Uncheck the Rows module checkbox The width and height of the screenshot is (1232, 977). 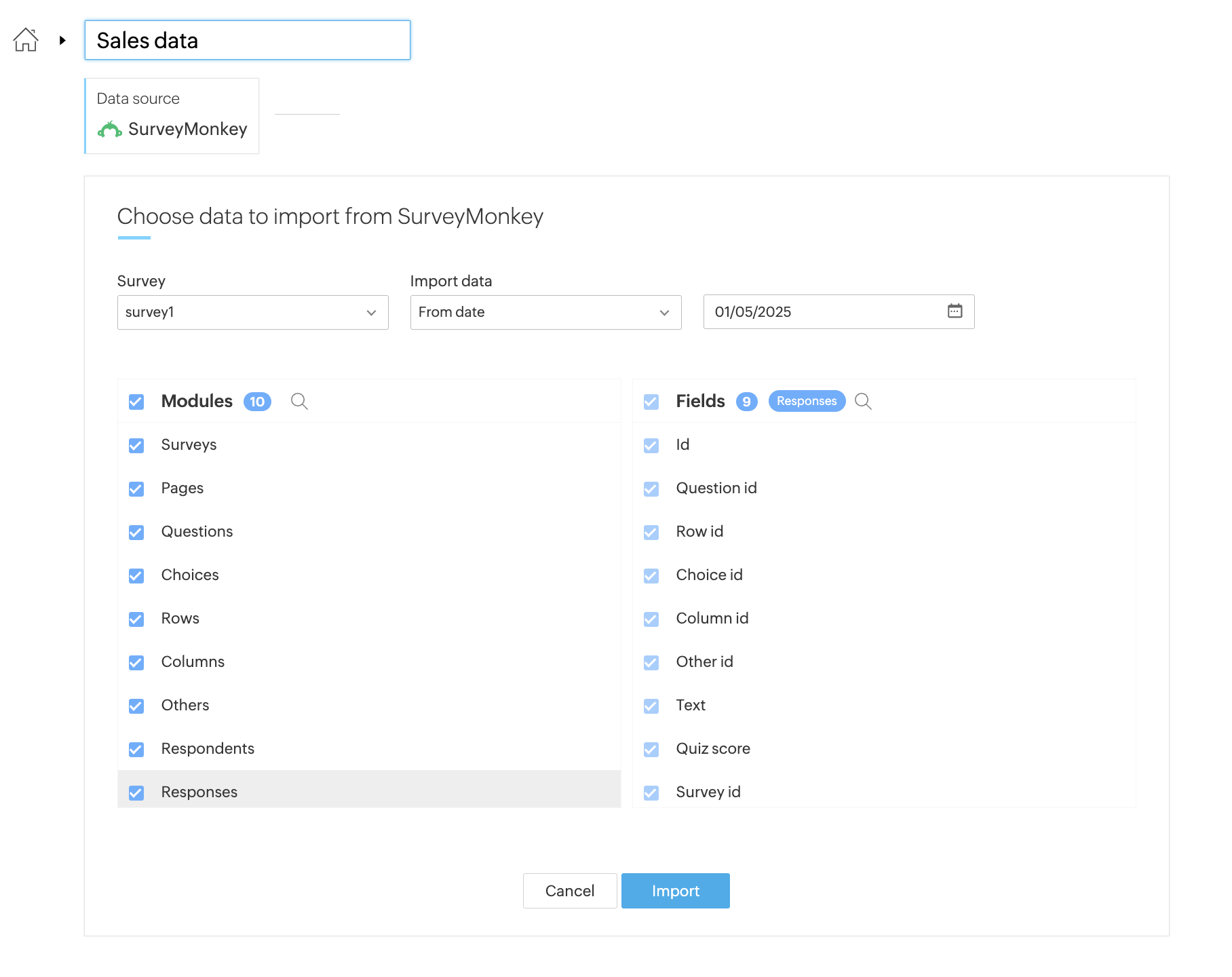click(136, 619)
